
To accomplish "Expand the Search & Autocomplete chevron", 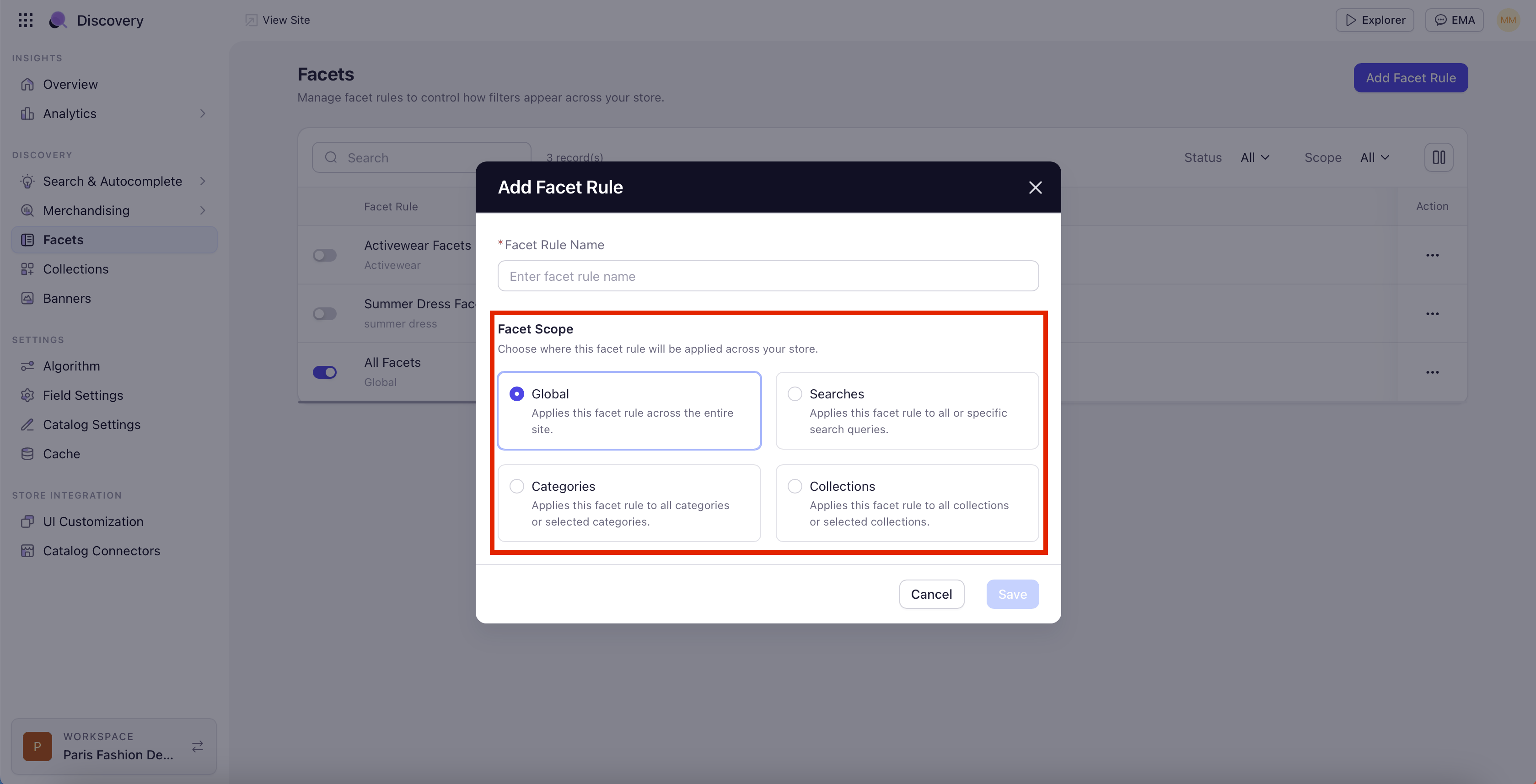I will (x=203, y=181).
